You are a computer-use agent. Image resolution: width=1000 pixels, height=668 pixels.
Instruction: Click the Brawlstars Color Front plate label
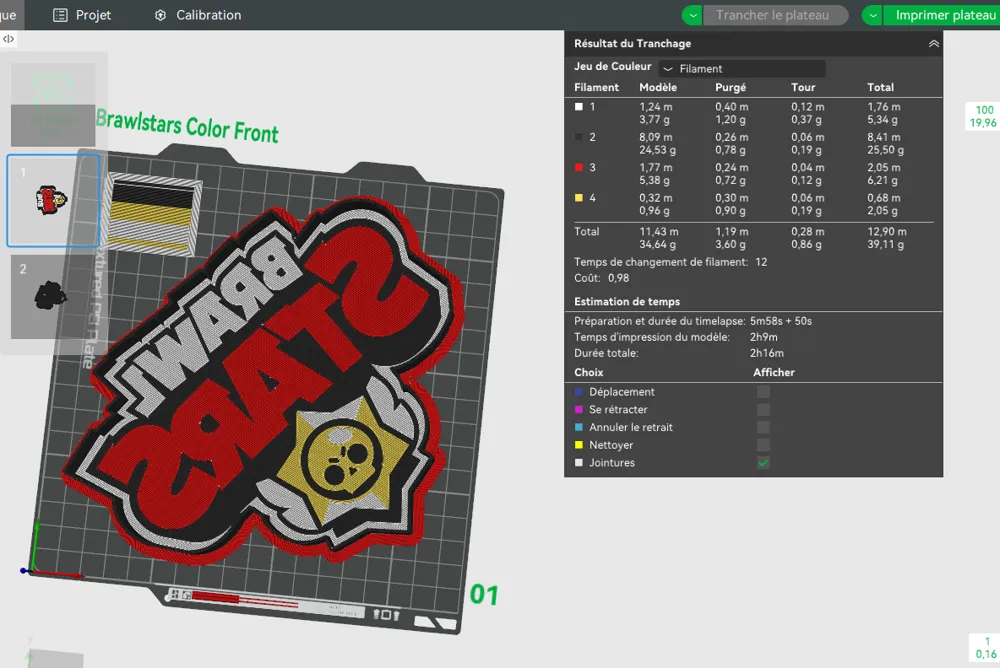[187, 126]
